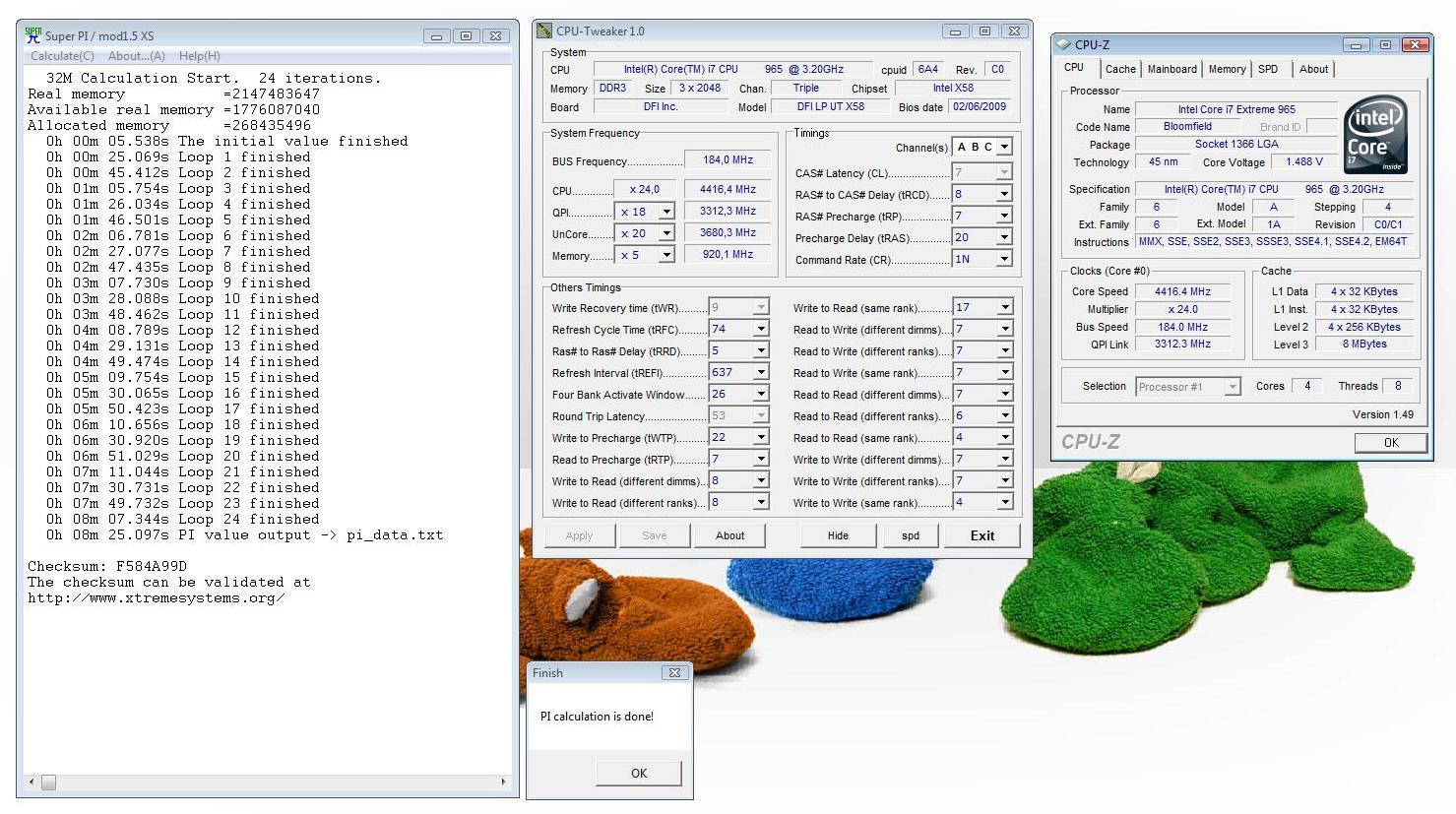Open Read to Write (different dimms) dropdown

coord(1005,330)
